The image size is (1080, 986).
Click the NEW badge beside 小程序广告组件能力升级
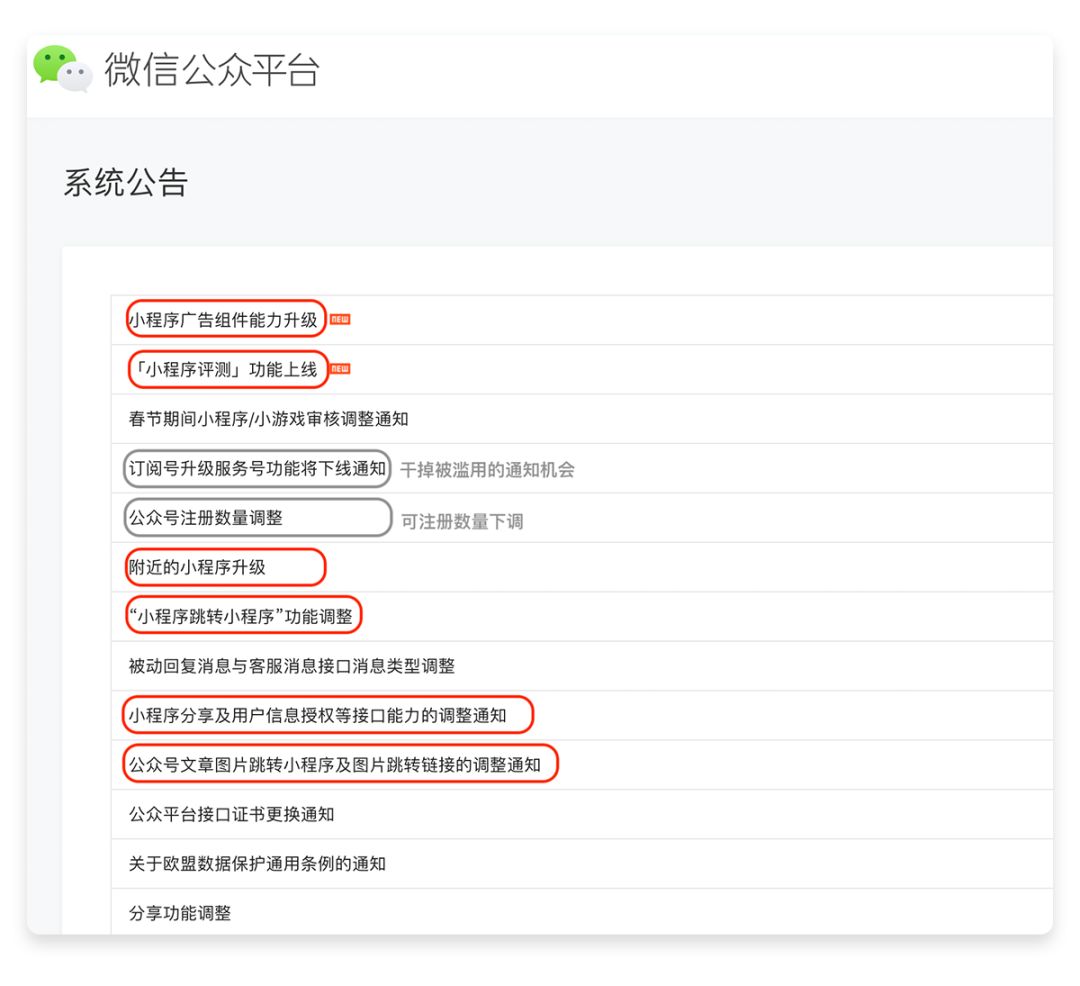pos(340,319)
